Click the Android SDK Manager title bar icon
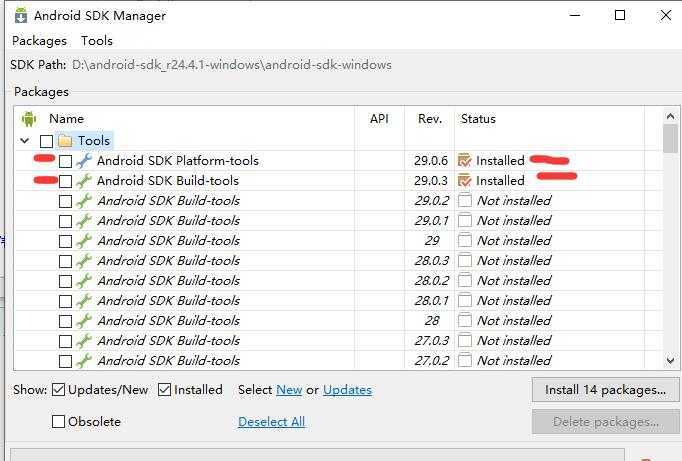 (x=20, y=15)
